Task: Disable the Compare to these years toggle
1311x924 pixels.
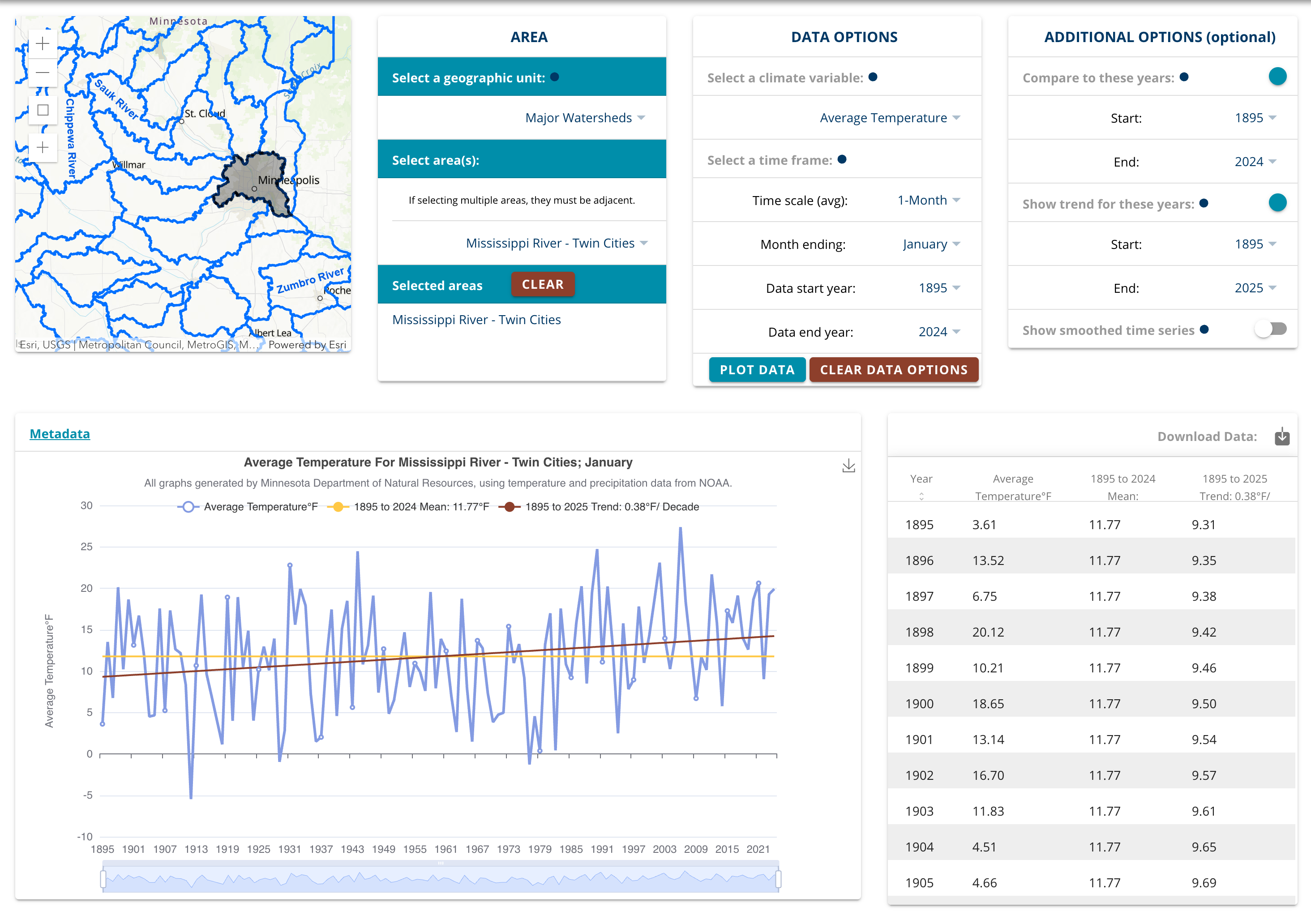Action: 1278,76
